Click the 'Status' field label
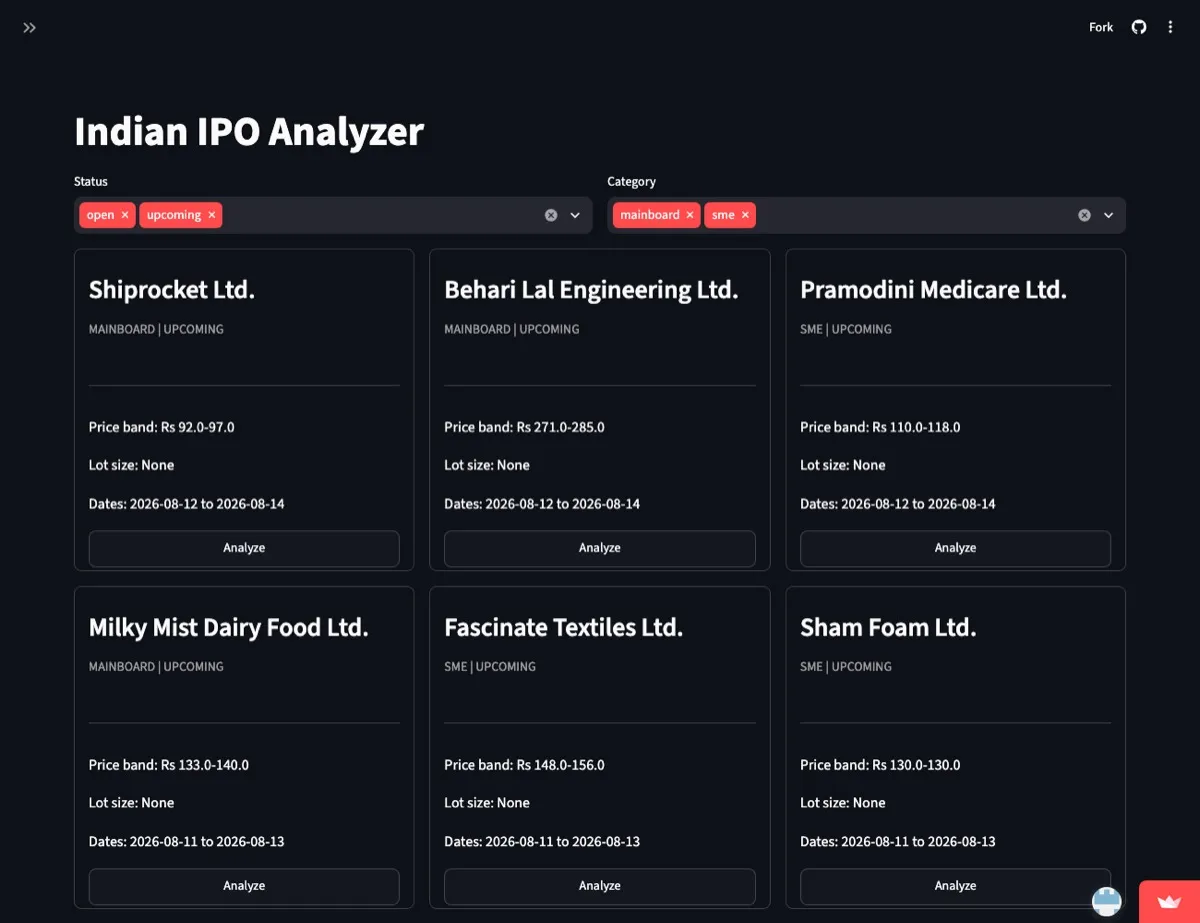The image size is (1200, 923). pos(91,182)
